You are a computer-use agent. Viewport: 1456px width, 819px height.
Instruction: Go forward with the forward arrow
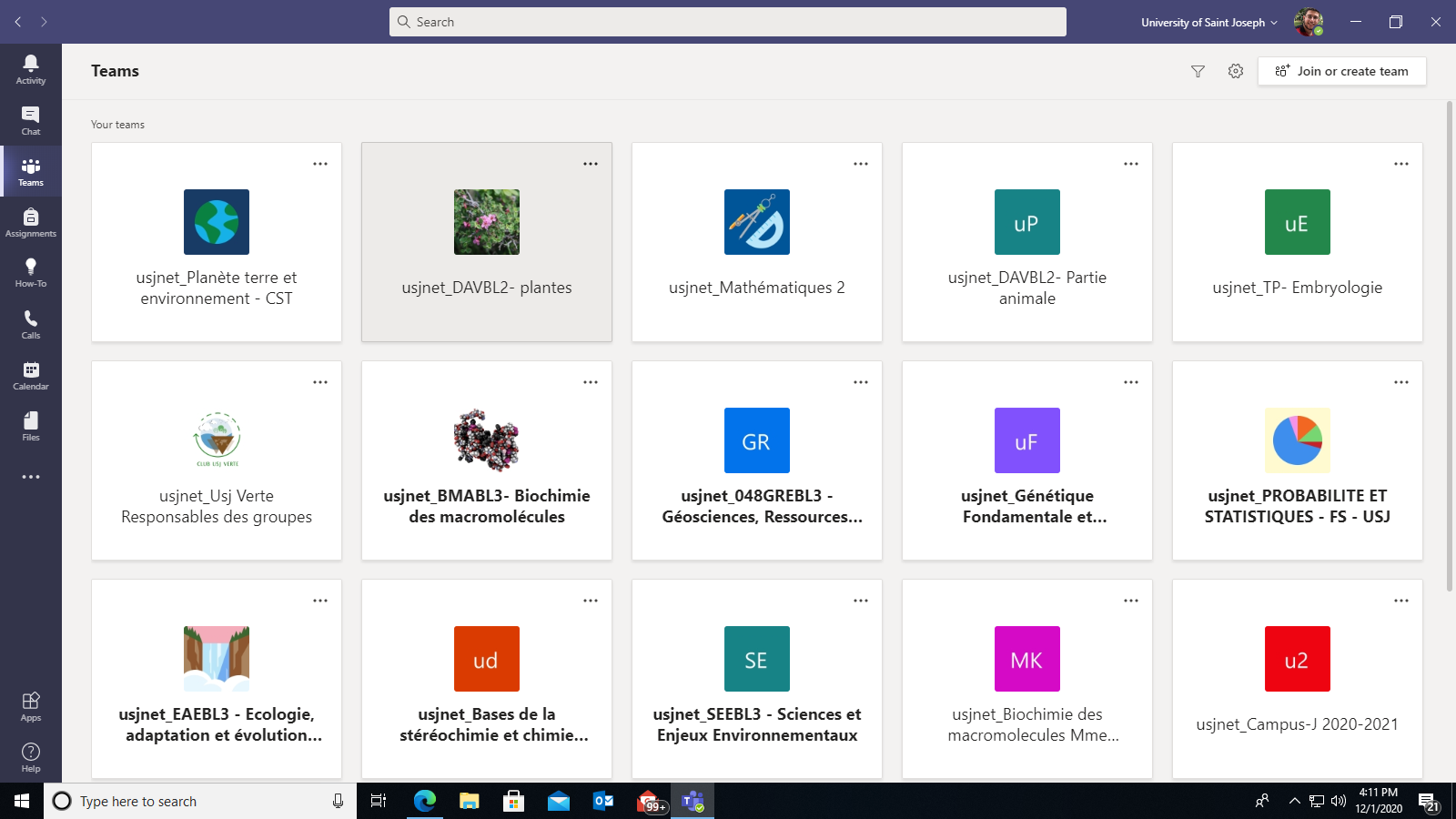44,22
